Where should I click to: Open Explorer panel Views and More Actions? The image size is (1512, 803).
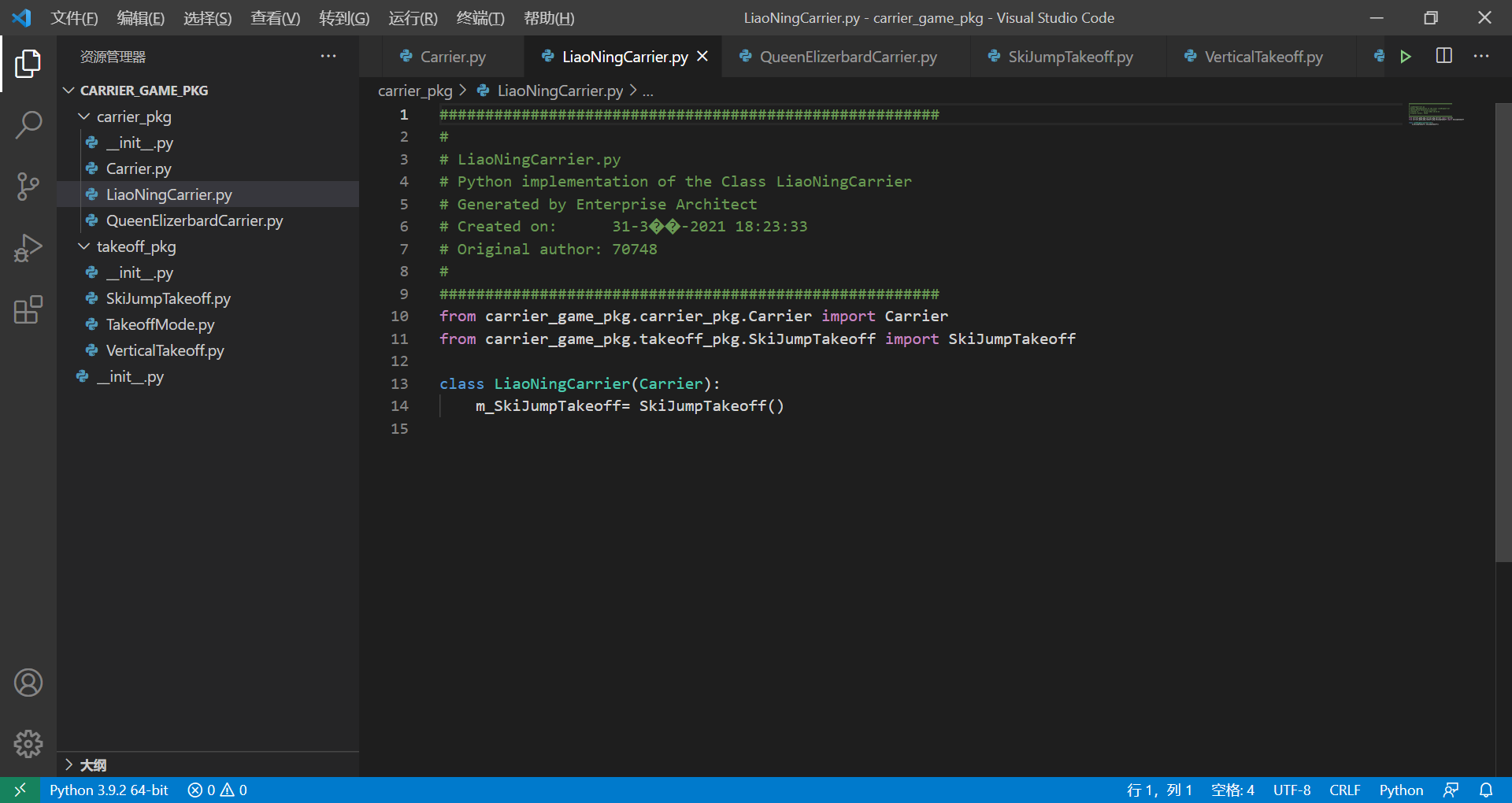coord(328,57)
